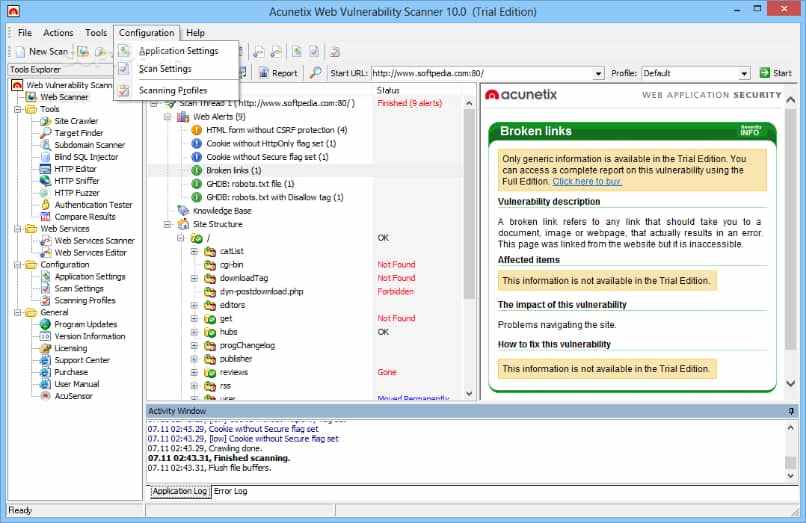
Task: Open AcuSensor item
Action: (x=73, y=396)
